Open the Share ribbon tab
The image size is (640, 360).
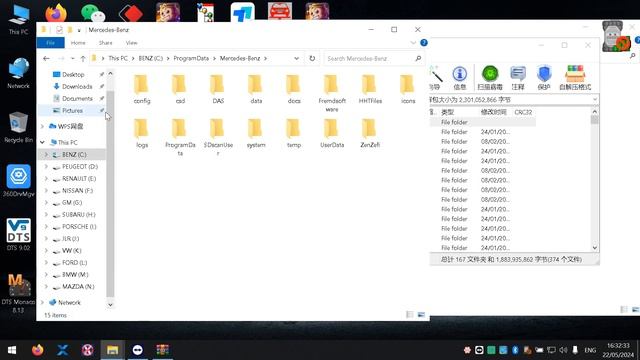(x=105, y=42)
